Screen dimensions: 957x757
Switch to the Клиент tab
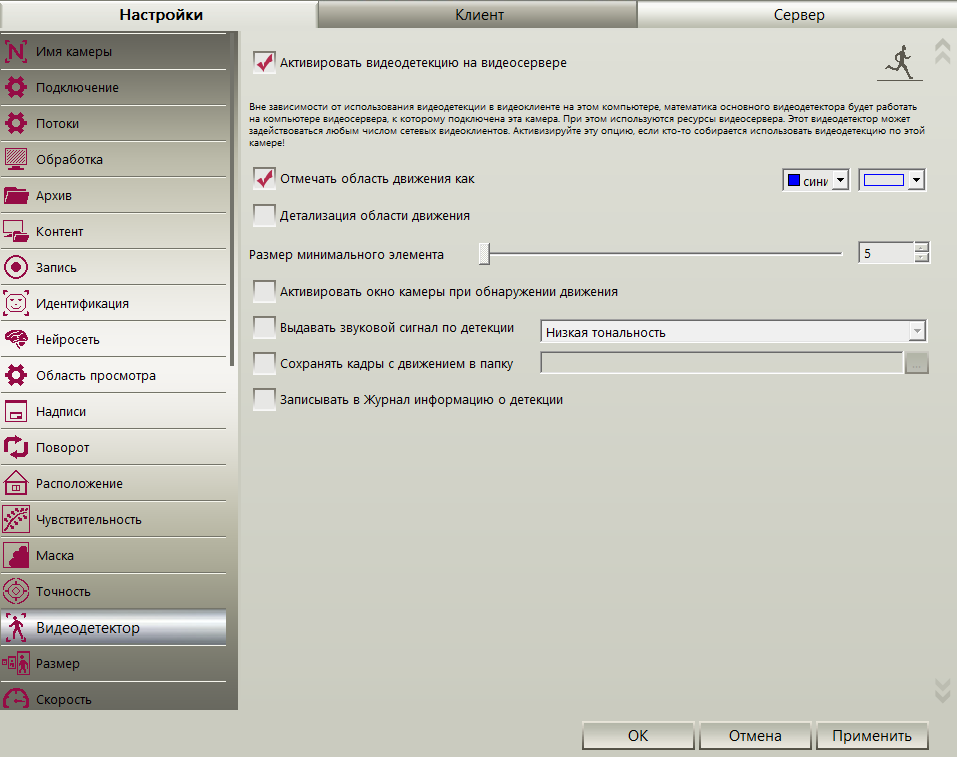tap(479, 15)
